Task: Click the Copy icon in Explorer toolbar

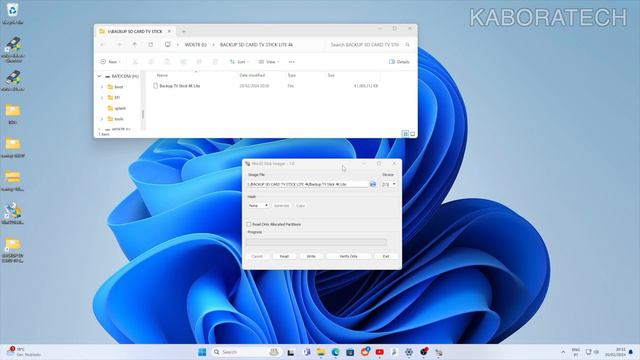Action: (x=151, y=62)
